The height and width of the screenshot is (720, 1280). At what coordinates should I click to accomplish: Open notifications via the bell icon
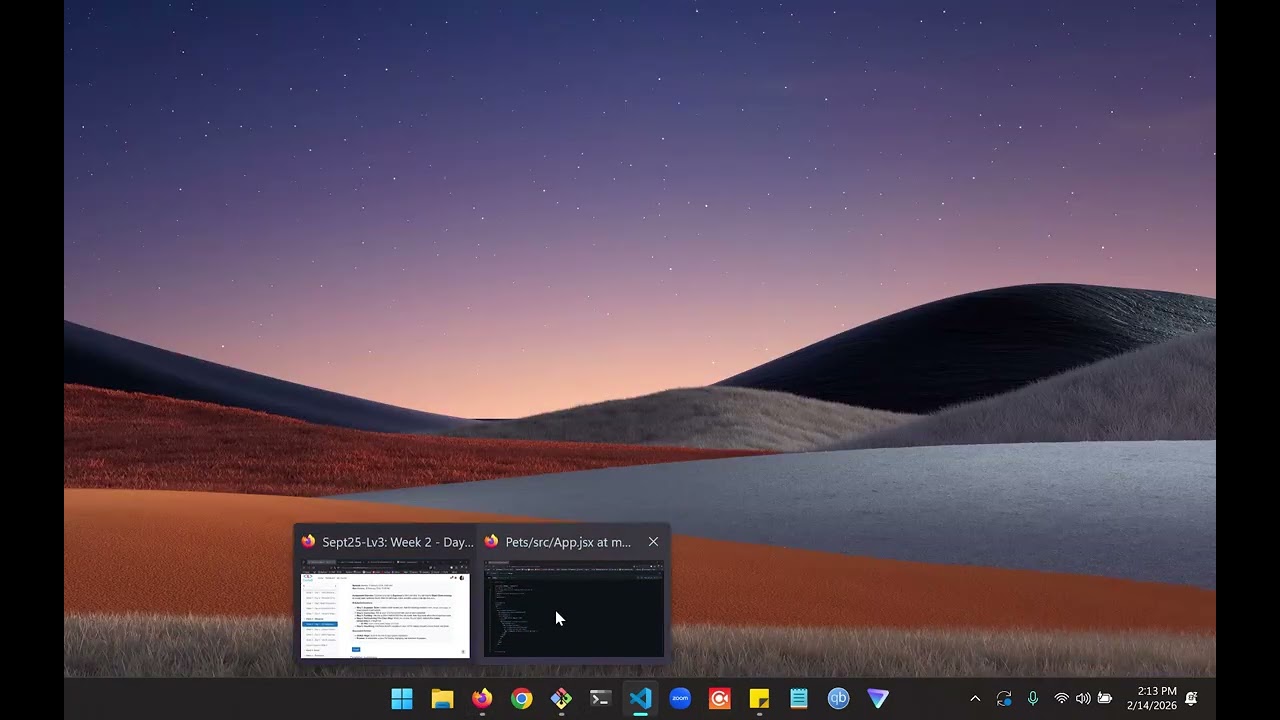1191,699
